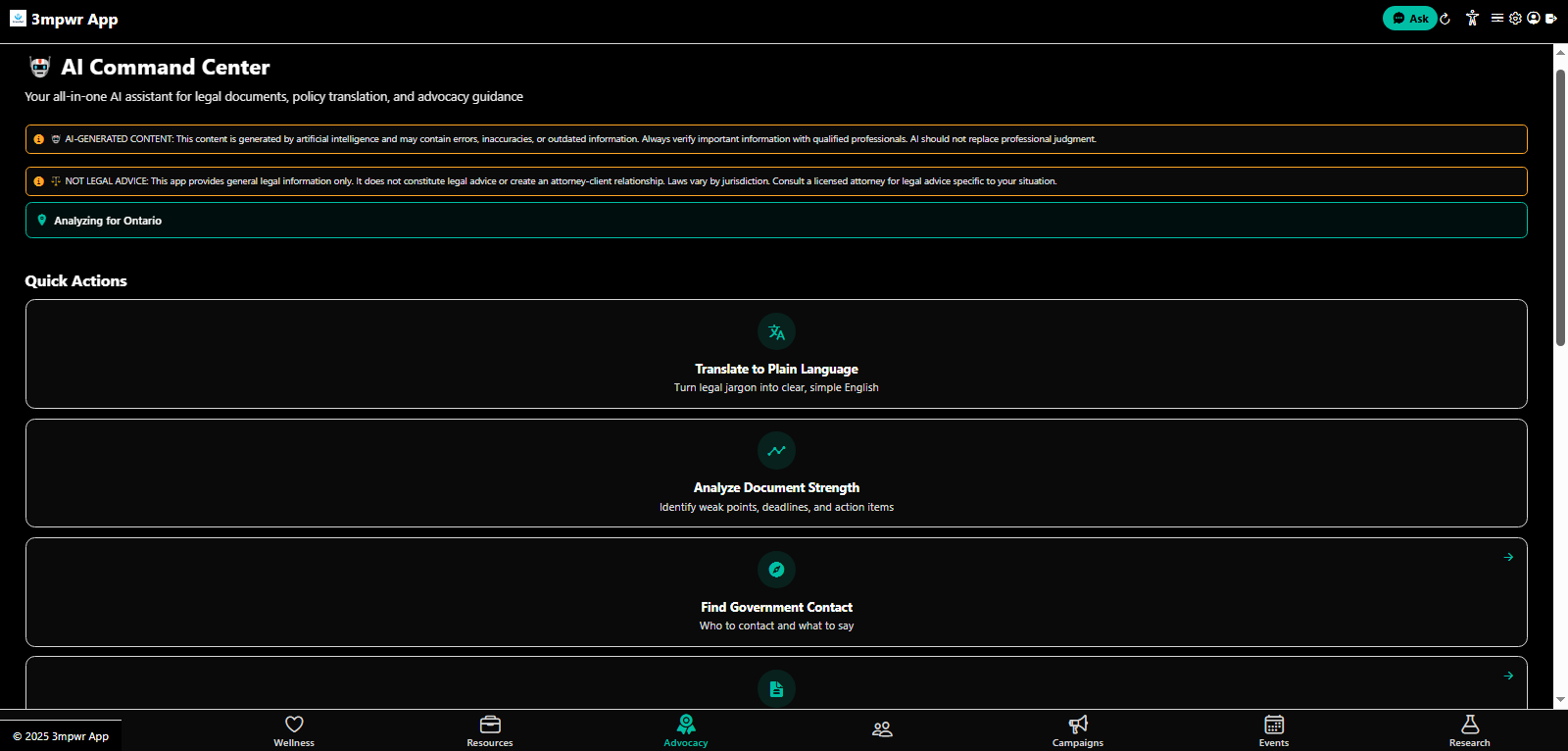Click the translate language icon

776,331
